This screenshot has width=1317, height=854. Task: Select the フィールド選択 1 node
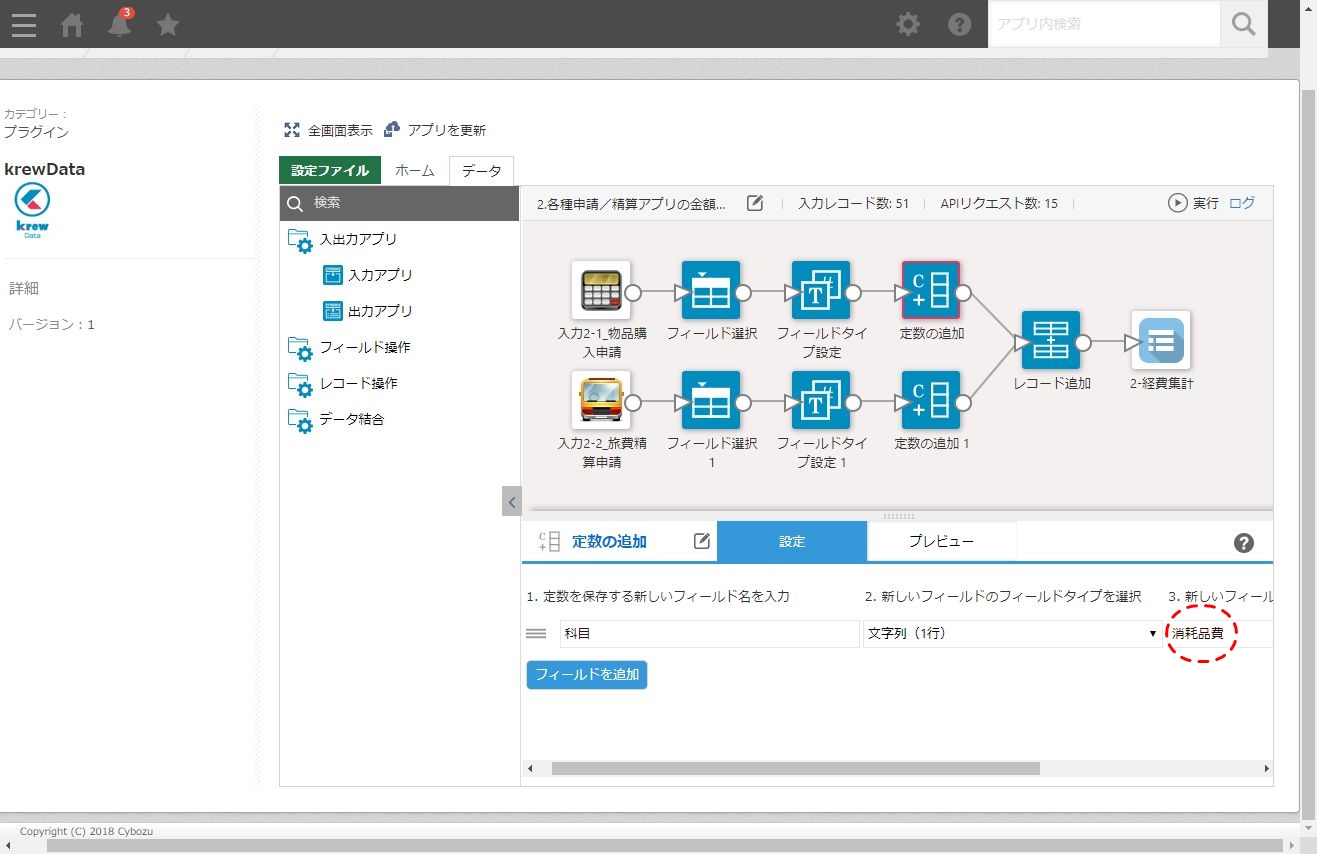click(x=711, y=400)
